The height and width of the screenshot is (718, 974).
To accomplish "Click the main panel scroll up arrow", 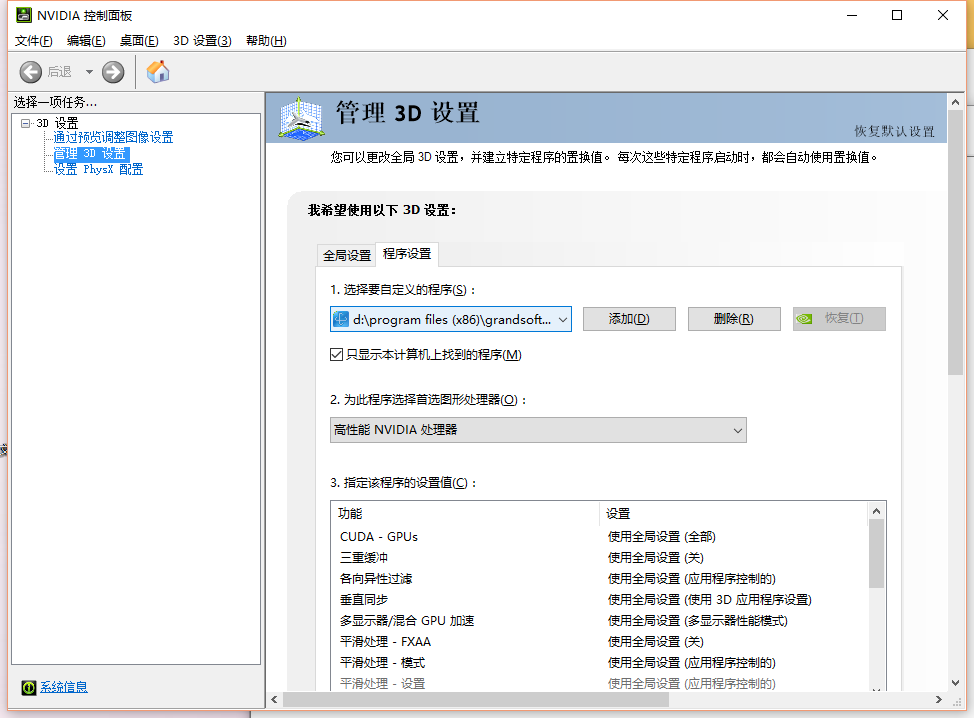I will point(955,102).
